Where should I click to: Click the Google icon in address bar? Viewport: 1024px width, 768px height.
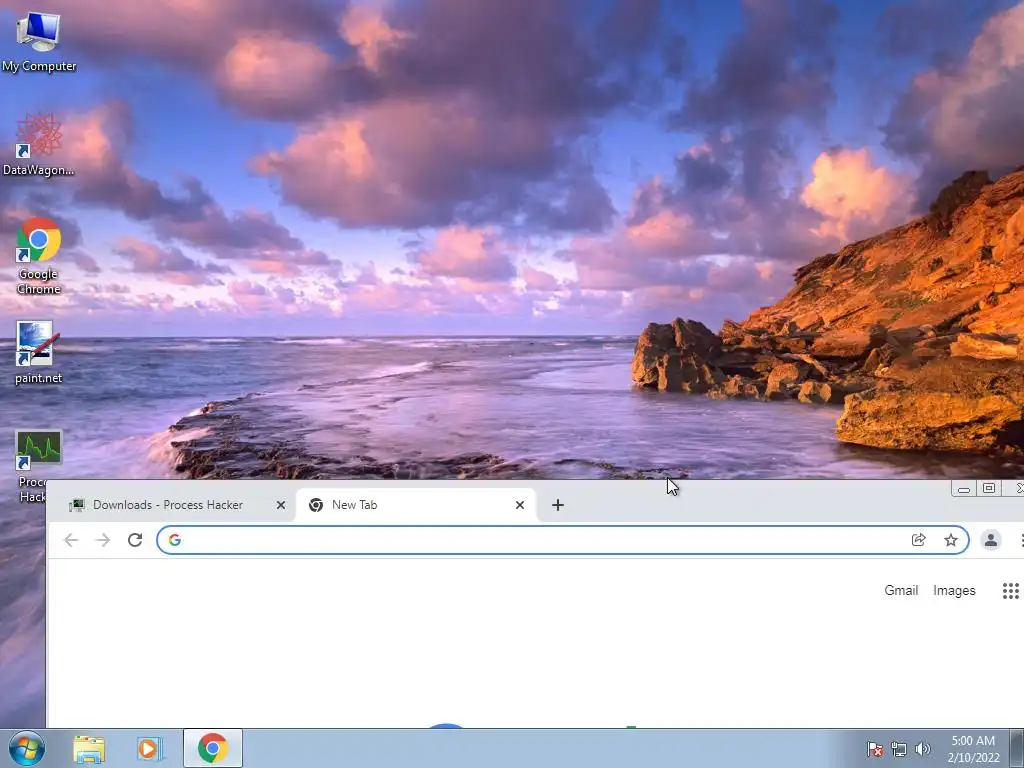[174, 540]
